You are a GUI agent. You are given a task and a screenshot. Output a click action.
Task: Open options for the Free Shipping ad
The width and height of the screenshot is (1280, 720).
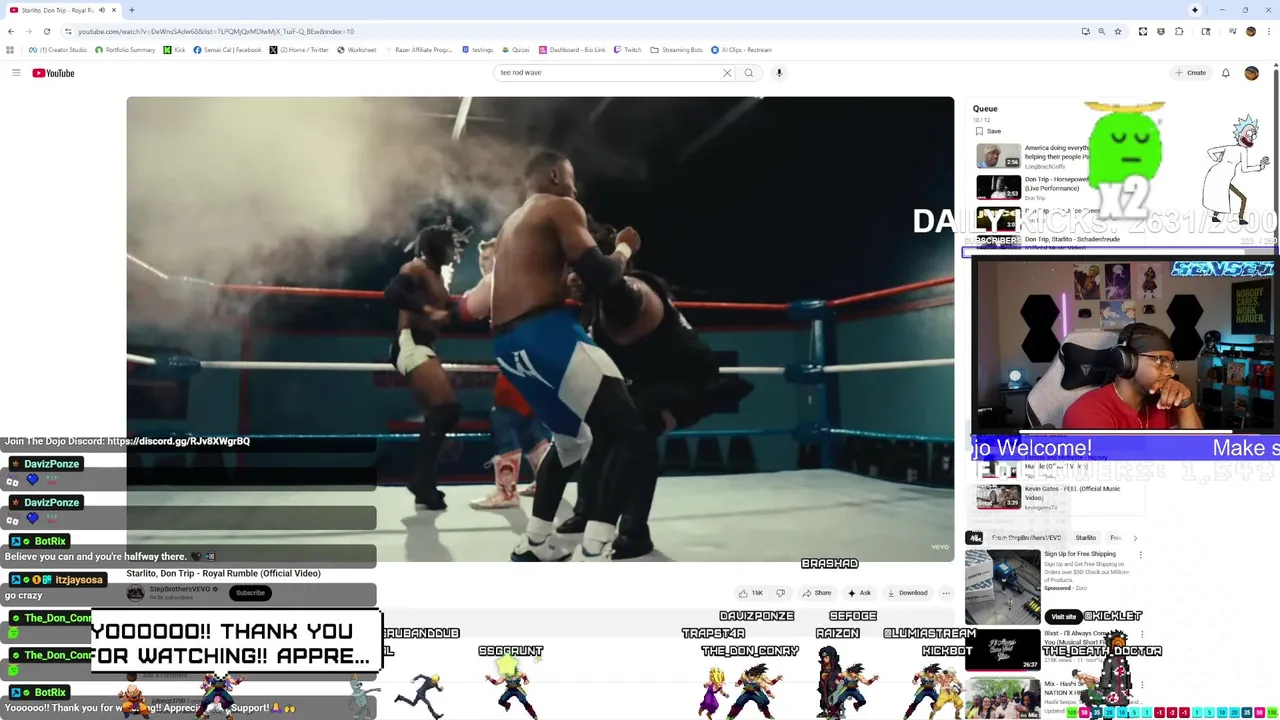tap(1140, 554)
